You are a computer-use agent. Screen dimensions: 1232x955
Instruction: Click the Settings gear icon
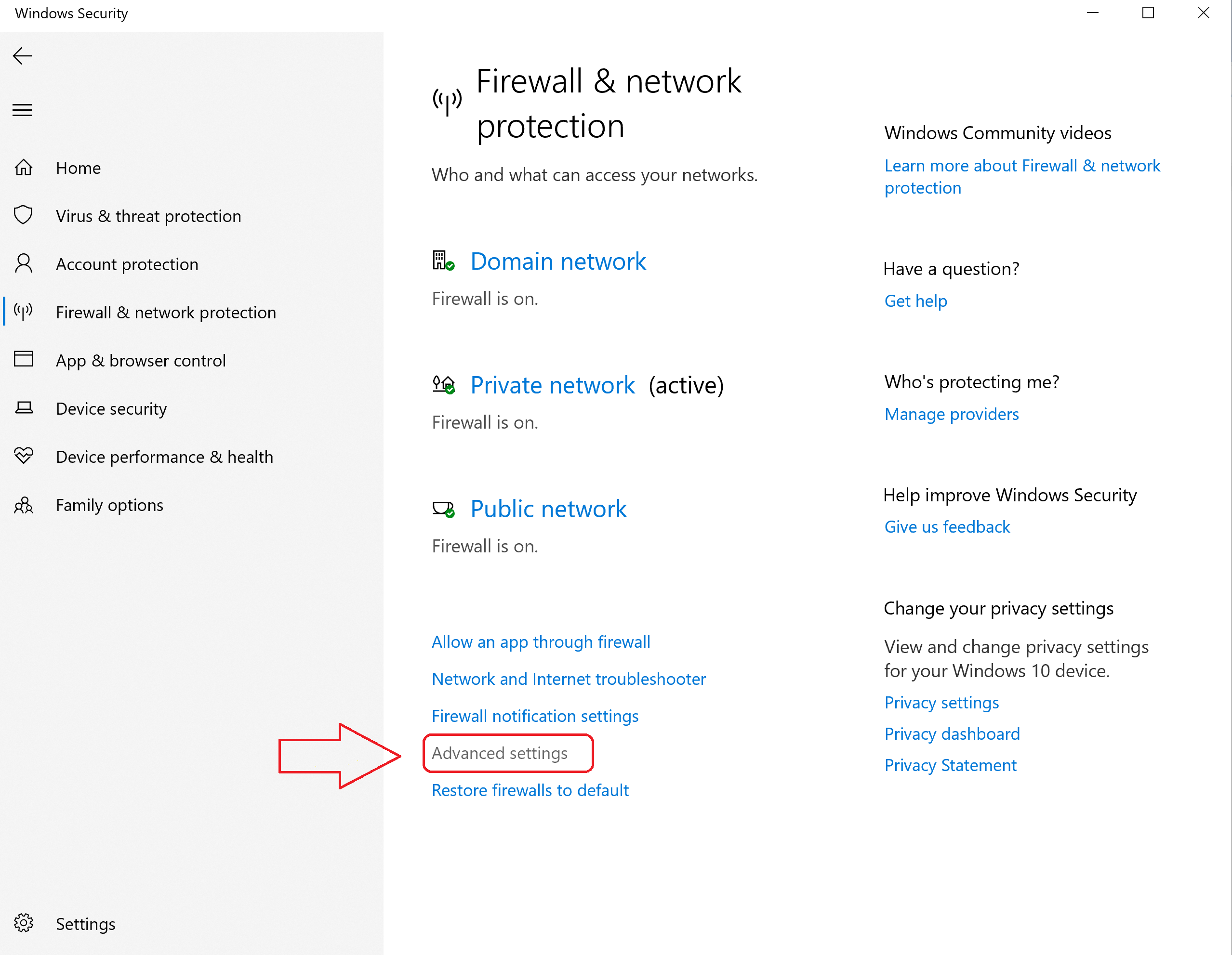point(23,923)
